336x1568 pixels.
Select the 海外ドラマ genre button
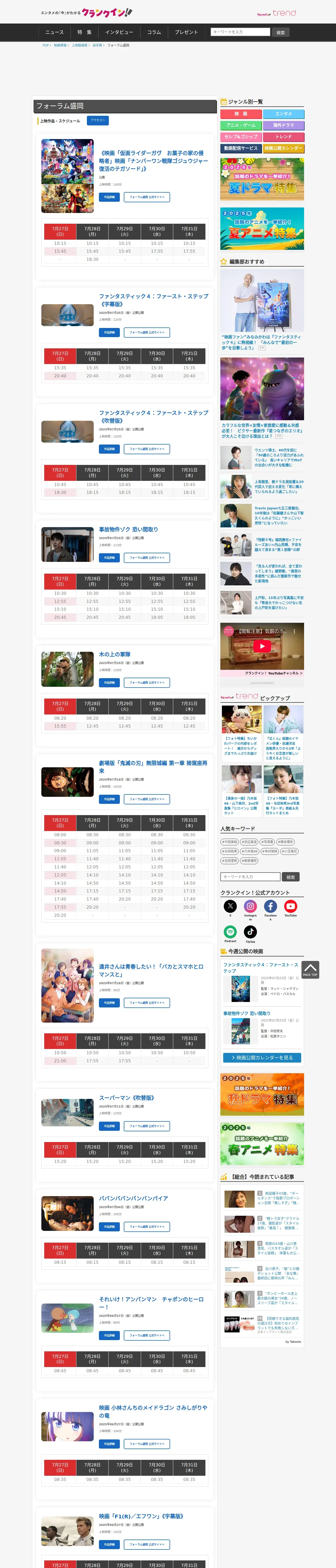click(284, 125)
